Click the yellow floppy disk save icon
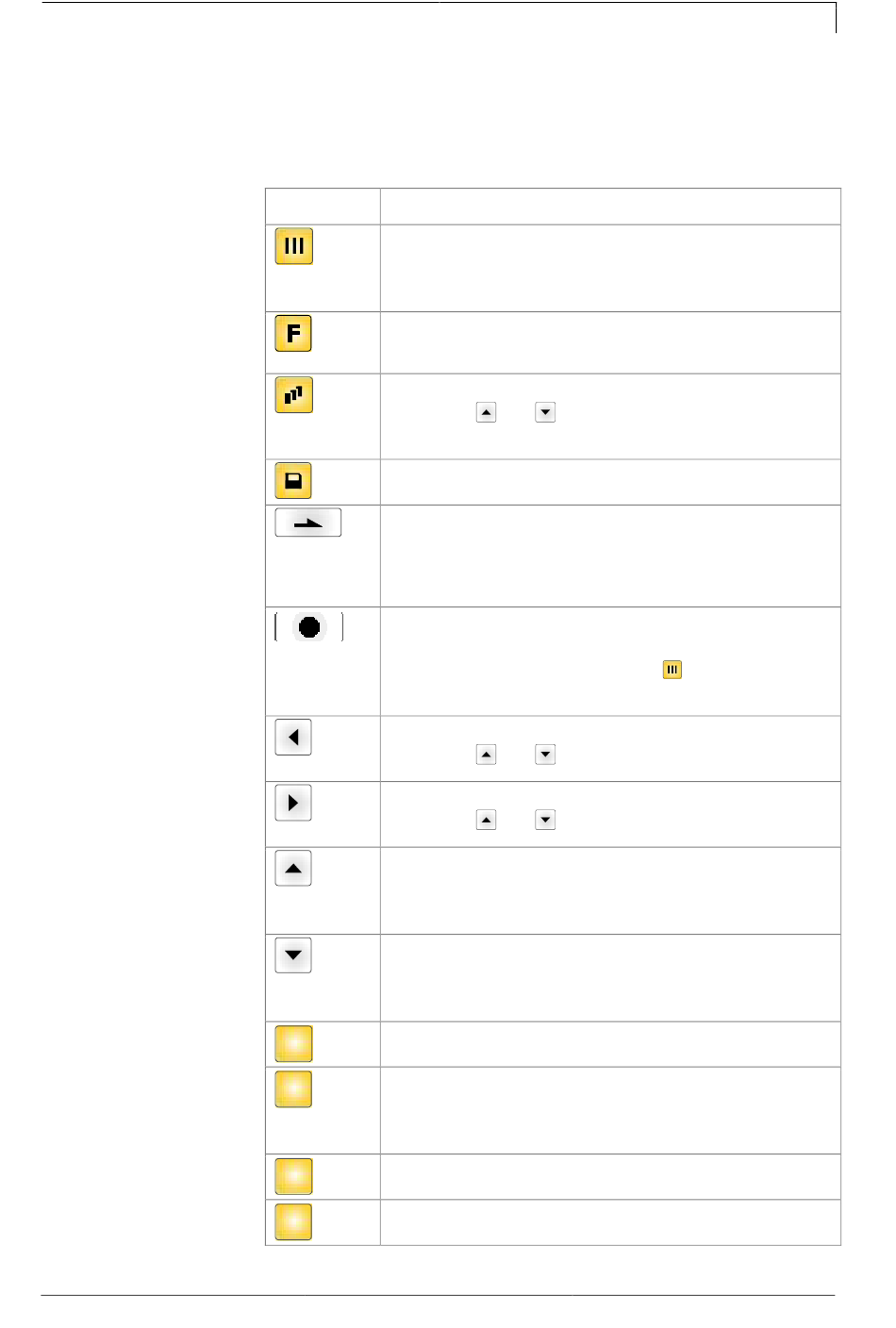Screen dimensions: 896x1328 click(293, 481)
